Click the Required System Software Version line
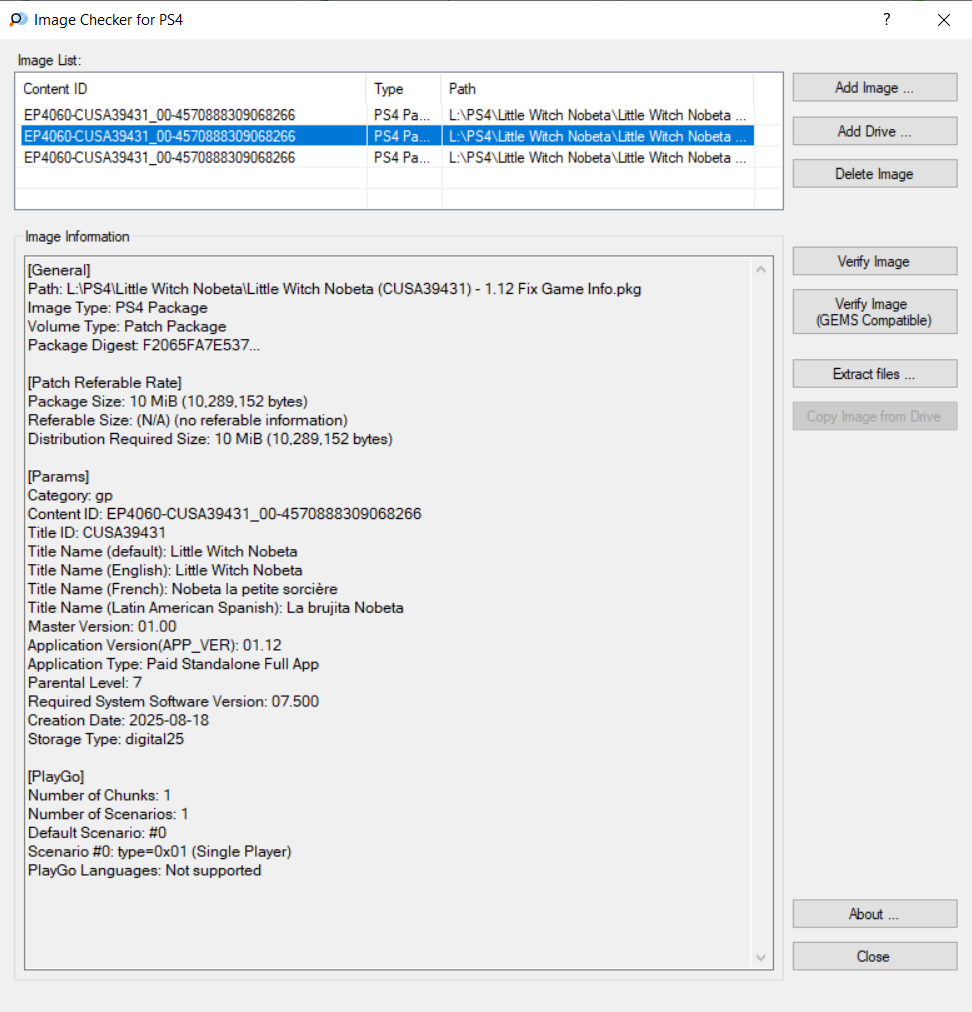 pos(173,702)
